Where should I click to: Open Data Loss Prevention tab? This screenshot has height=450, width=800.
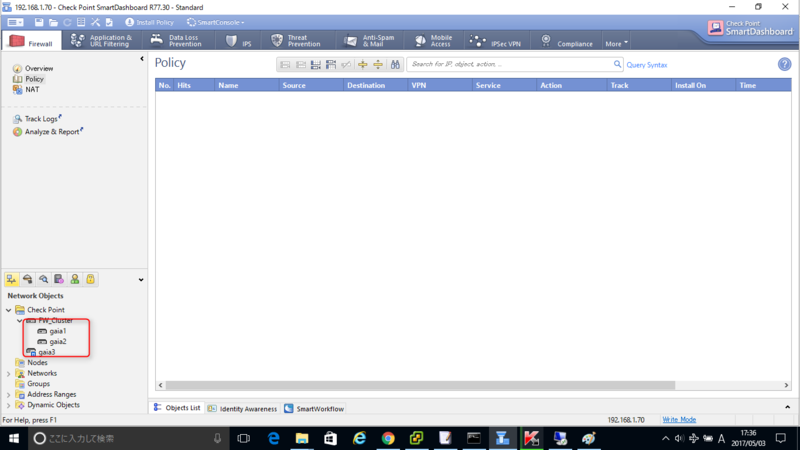click(177, 41)
